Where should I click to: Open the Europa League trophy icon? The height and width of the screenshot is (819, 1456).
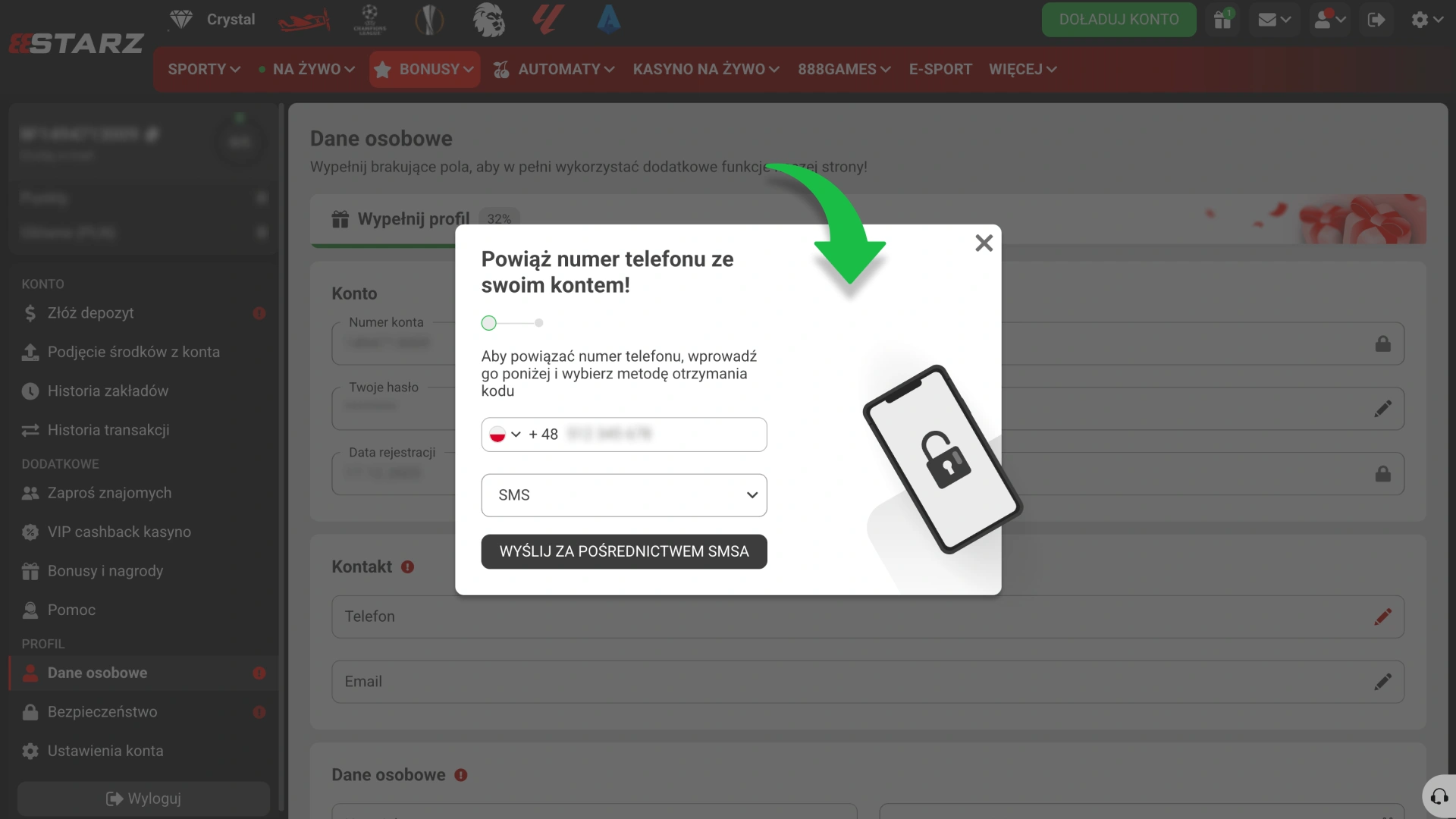(x=429, y=20)
